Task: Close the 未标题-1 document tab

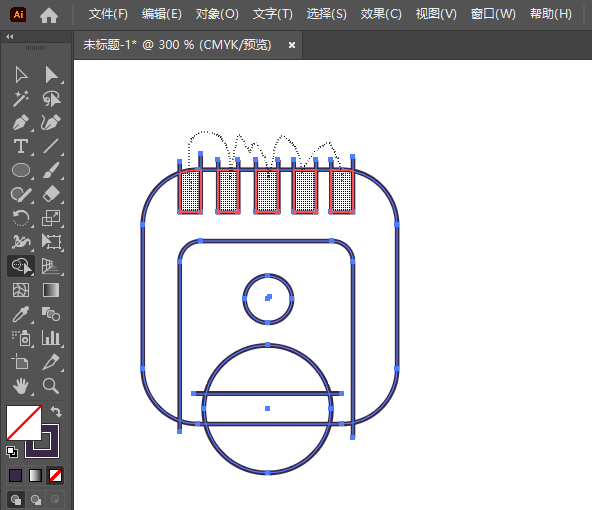Action: click(x=291, y=45)
